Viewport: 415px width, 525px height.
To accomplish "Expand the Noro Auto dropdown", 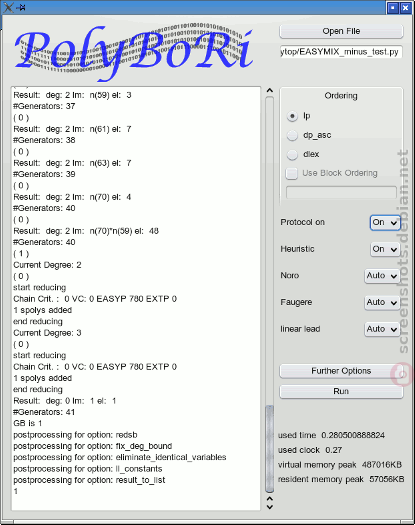I will coord(382,276).
